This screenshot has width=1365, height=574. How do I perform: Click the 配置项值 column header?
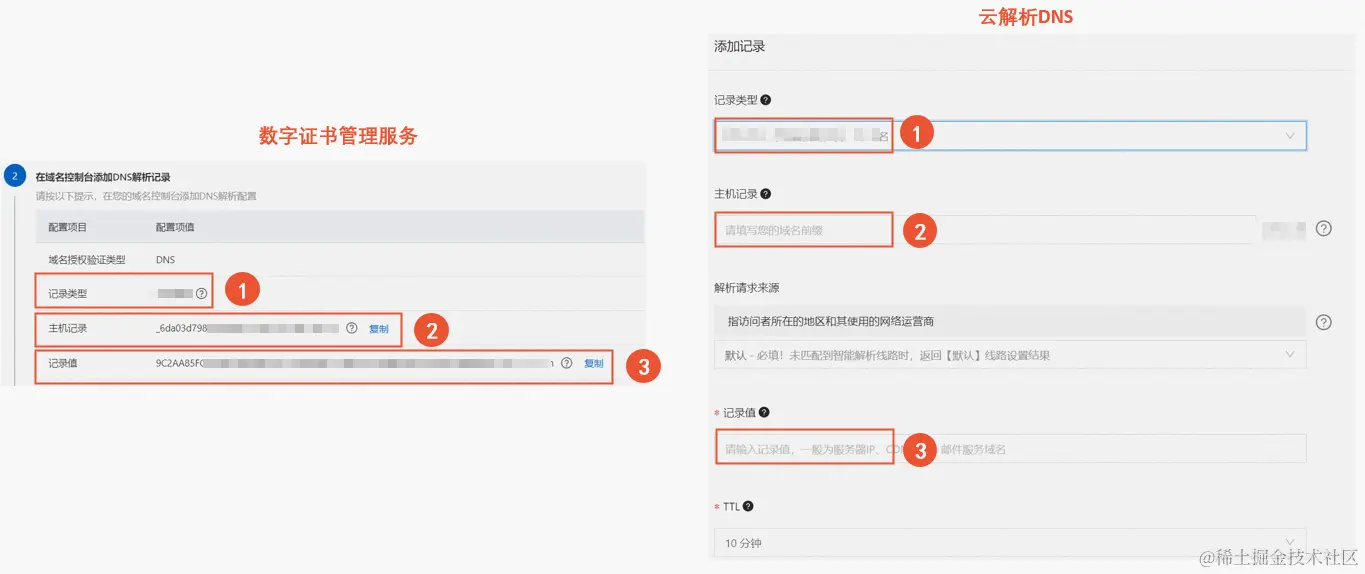coord(175,227)
